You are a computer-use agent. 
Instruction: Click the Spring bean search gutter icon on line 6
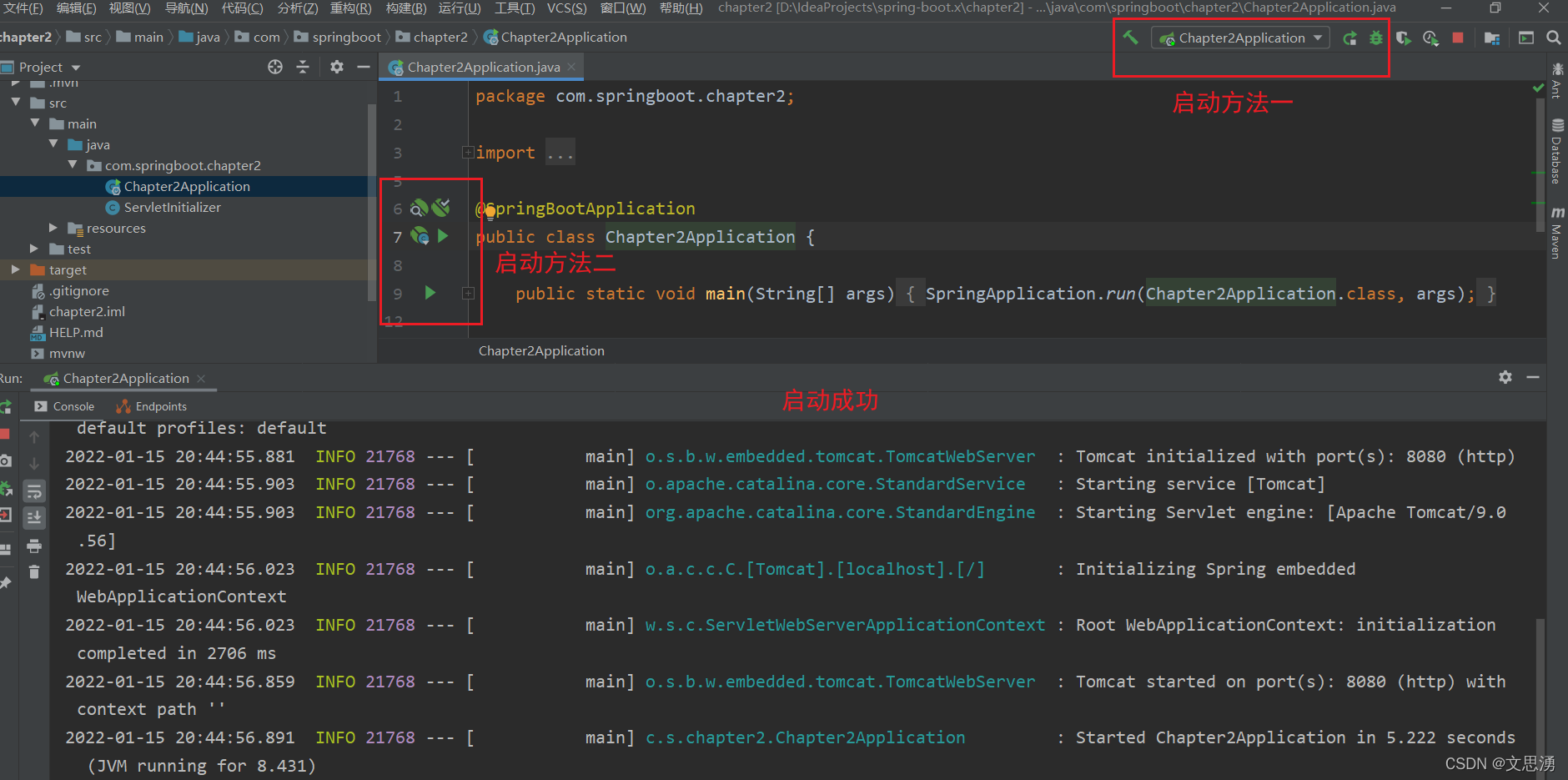pos(419,209)
